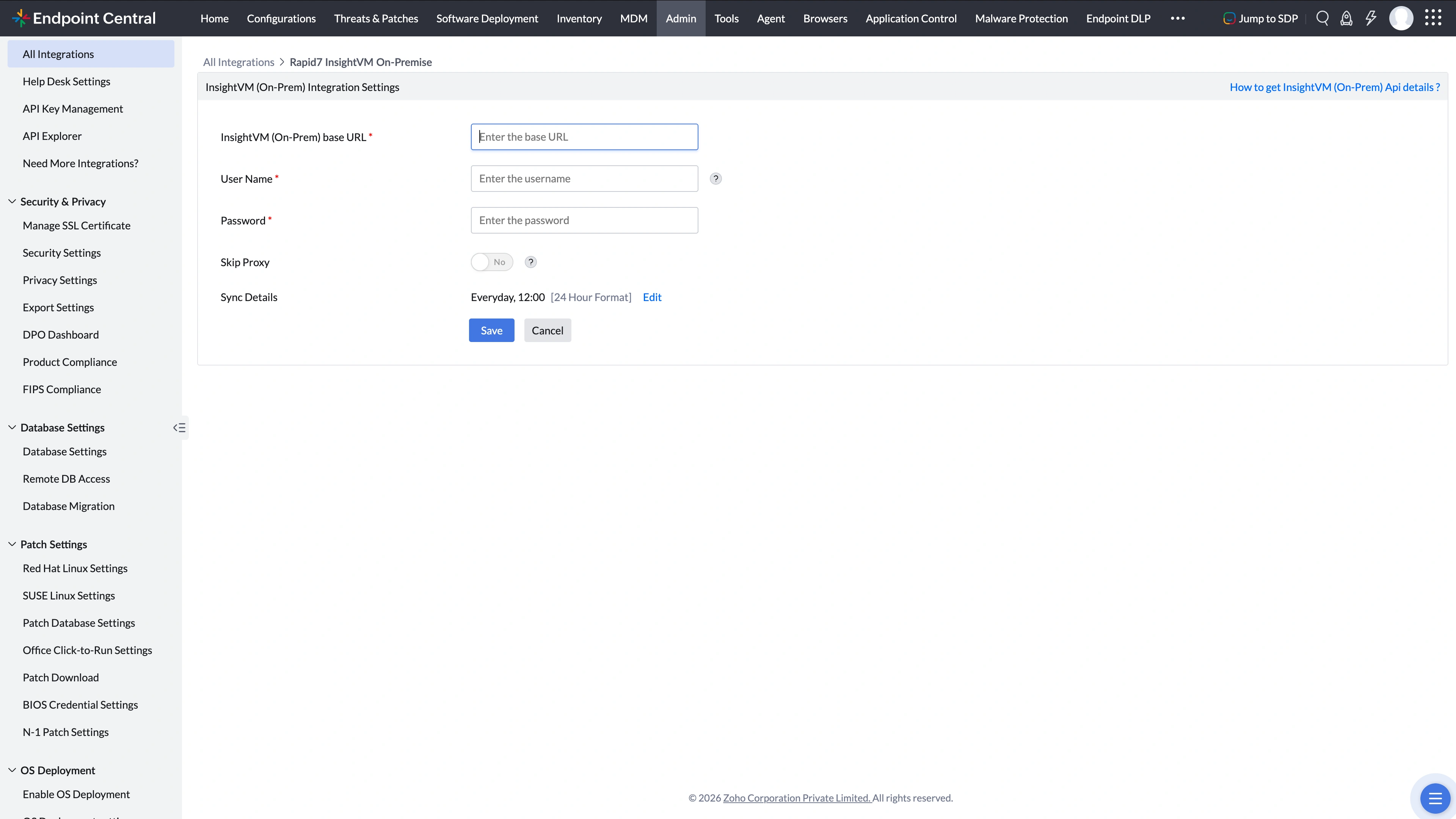Switch to Browsers tab
1456x819 pixels.
point(825,18)
